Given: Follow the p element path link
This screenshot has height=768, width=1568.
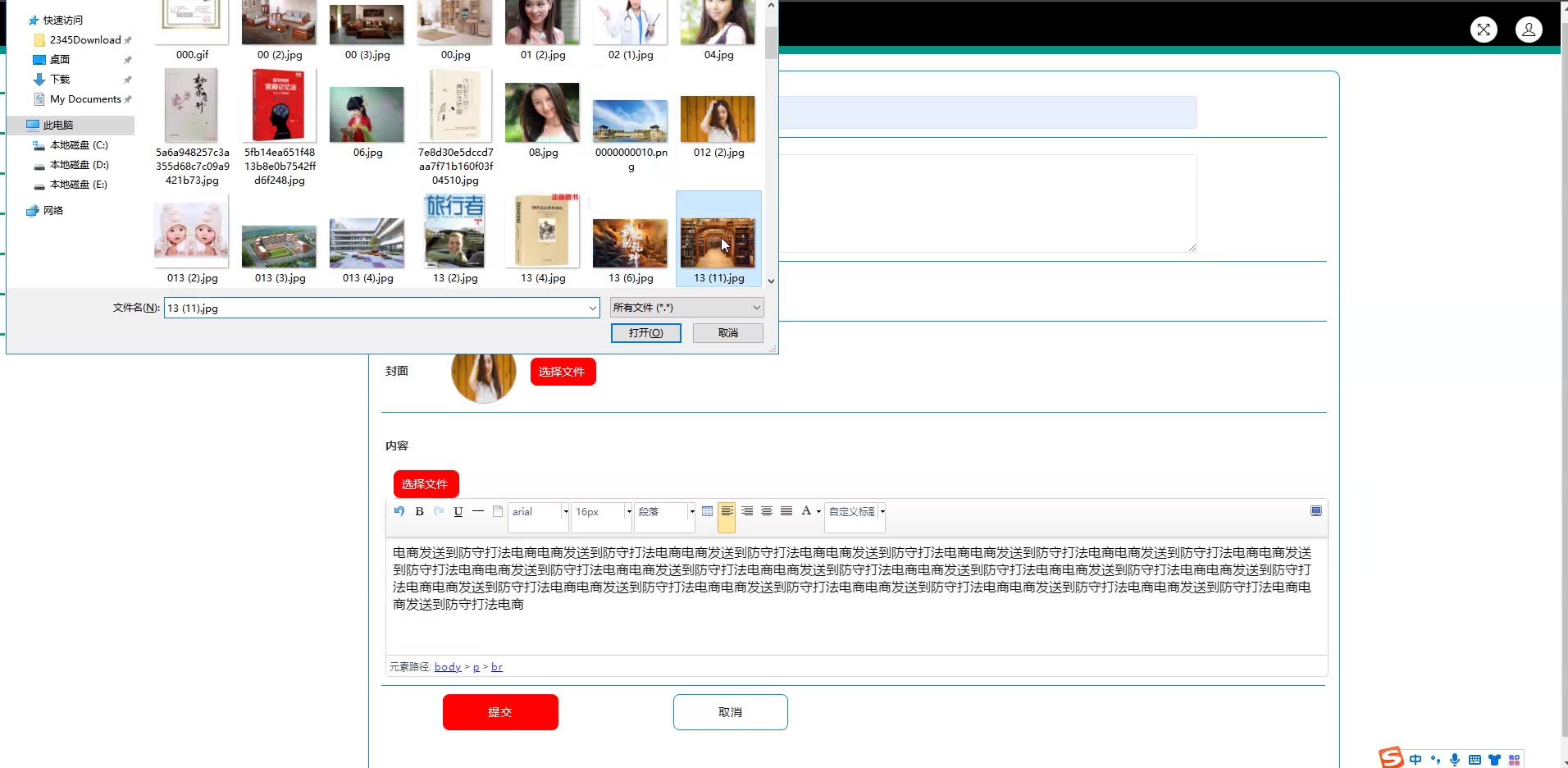Looking at the screenshot, I should coord(476,667).
